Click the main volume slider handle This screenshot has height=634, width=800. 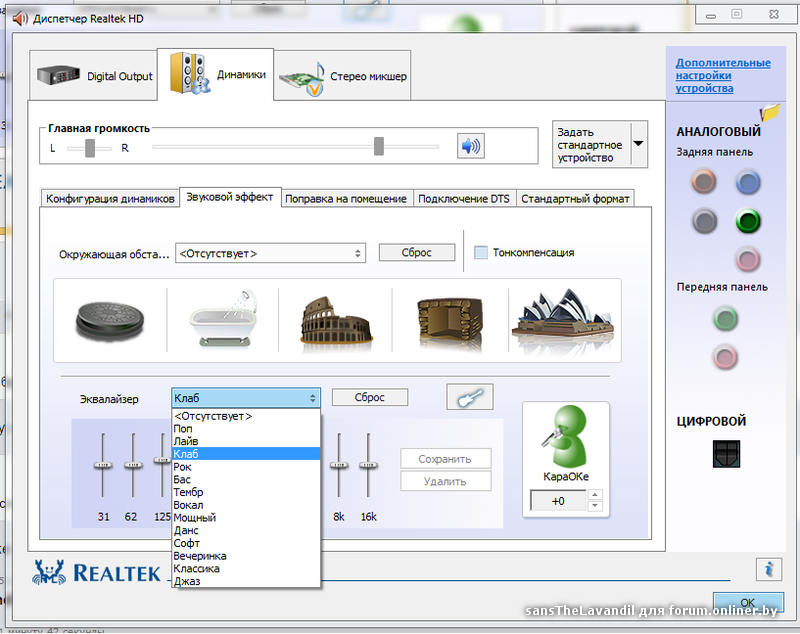click(x=379, y=146)
